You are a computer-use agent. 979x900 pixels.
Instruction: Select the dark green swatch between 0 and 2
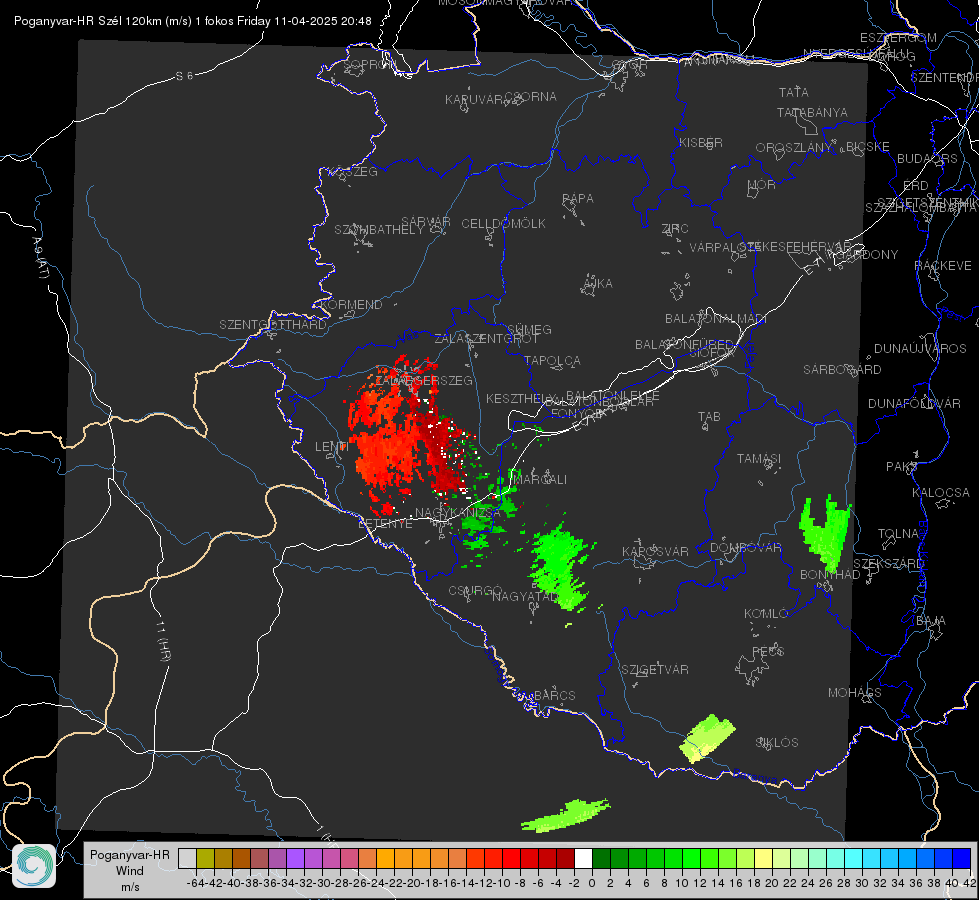tap(601, 858)
